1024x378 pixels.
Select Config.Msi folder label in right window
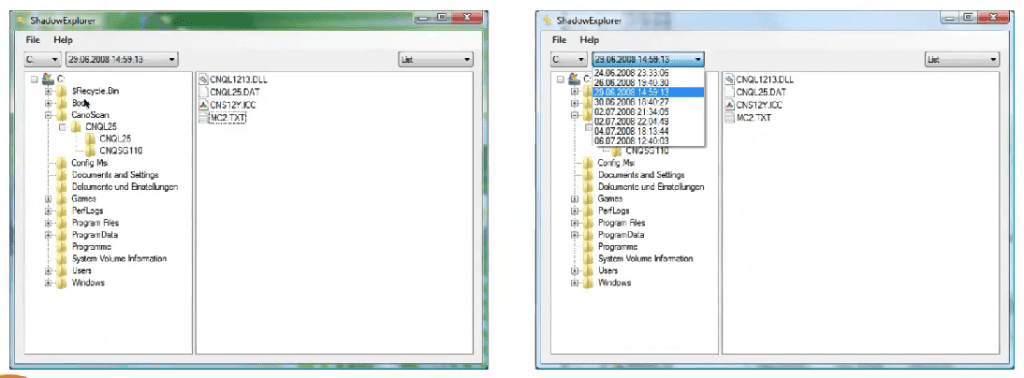[x=616, y=163]
